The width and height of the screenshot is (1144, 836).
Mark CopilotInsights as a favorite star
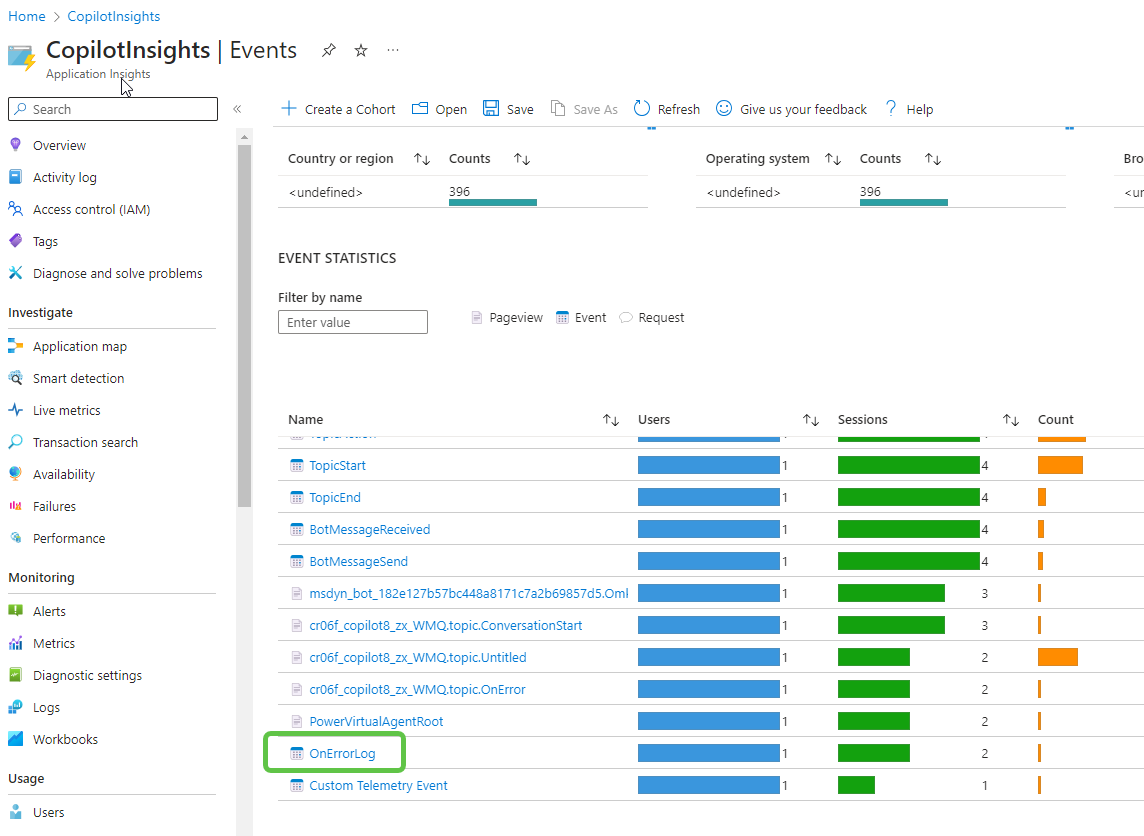360,50
